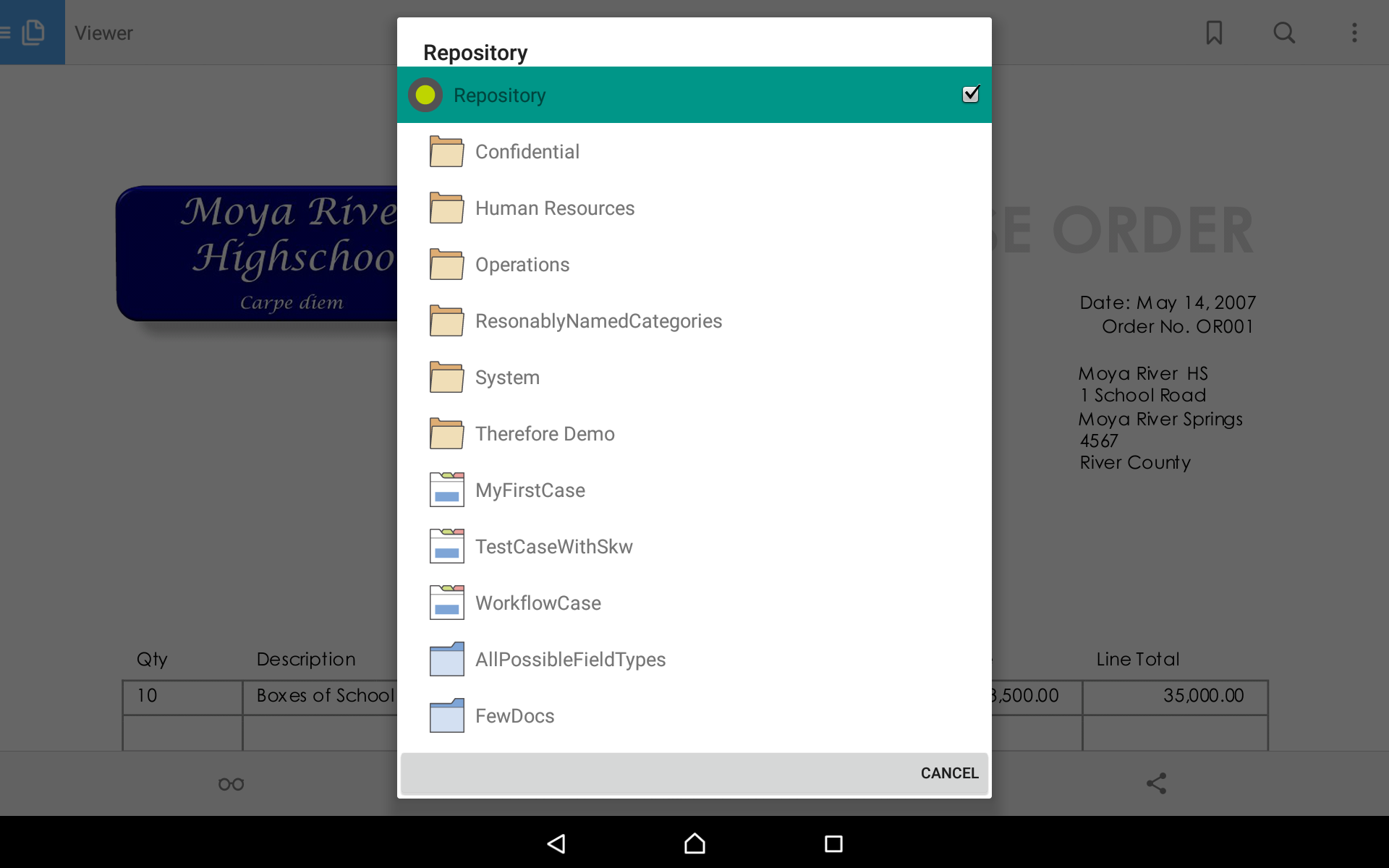Open the Human Resources folder
Screen dimensions: 1389x868
[x=554, y=208]
